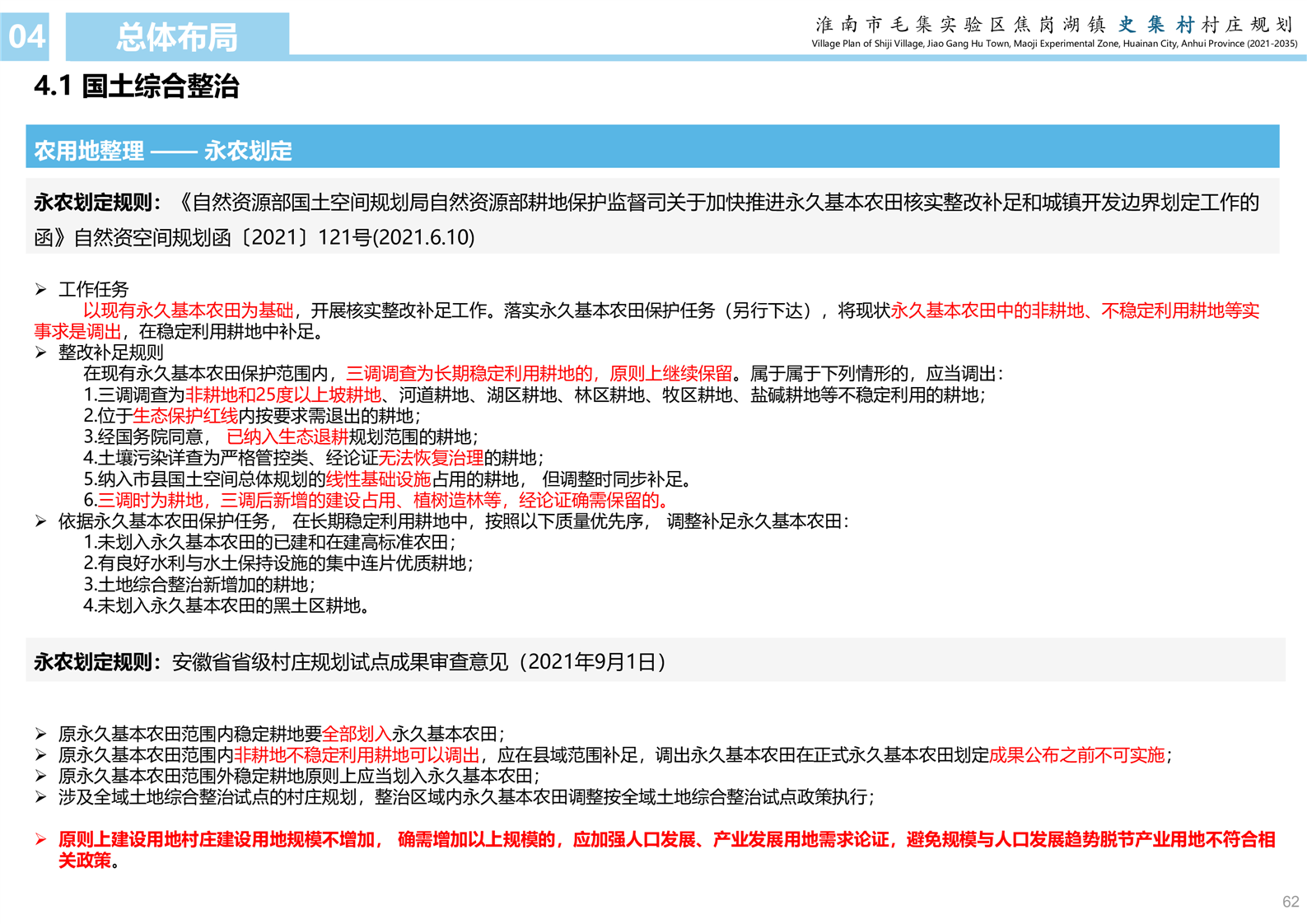Click the 4.1 国土综合整治 heading
Viewport: 1307px width, 924px height.
(x=137, y=86)
